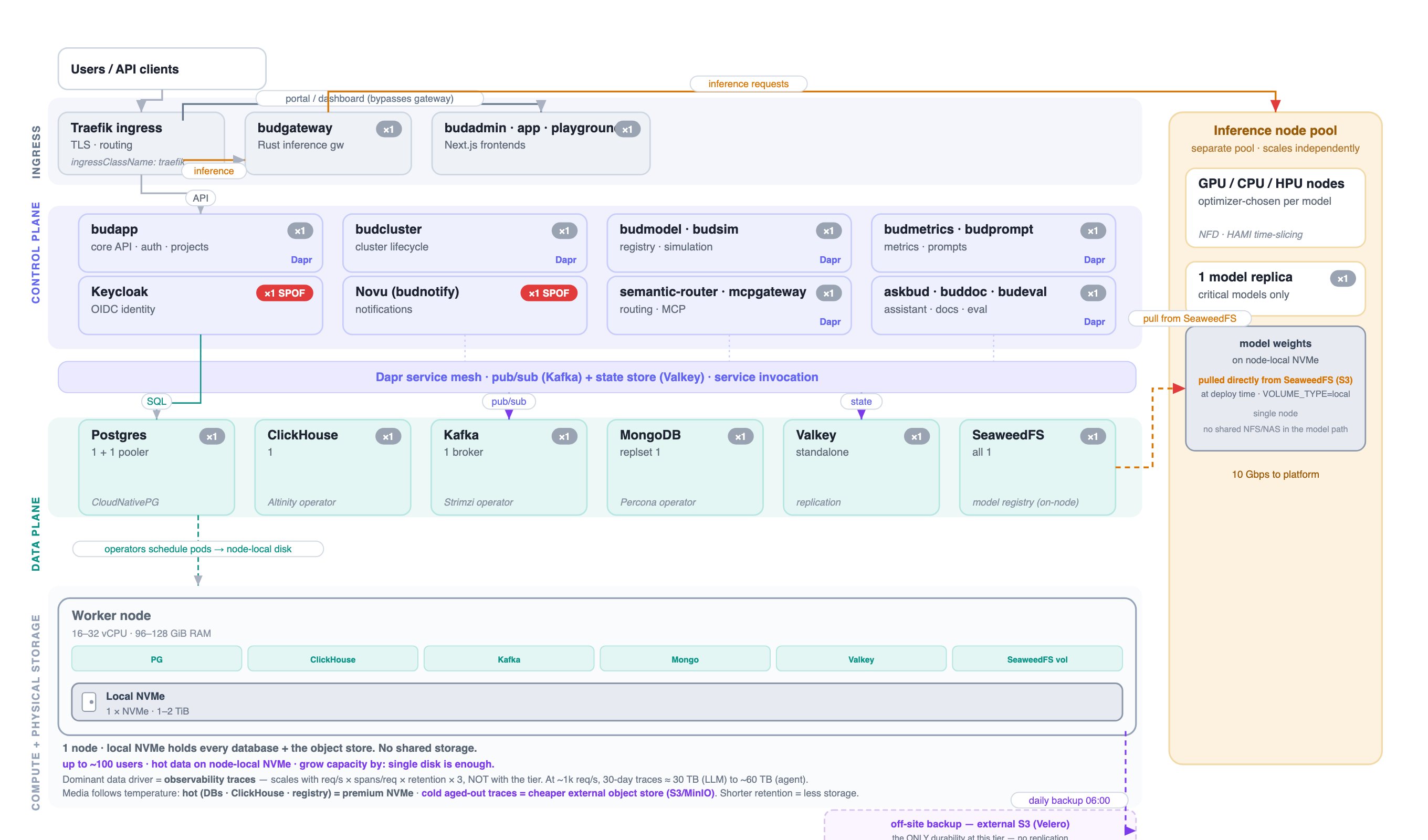The image size is (1428, 840).
Task: Click the state connector label
Action: (861, 401)
